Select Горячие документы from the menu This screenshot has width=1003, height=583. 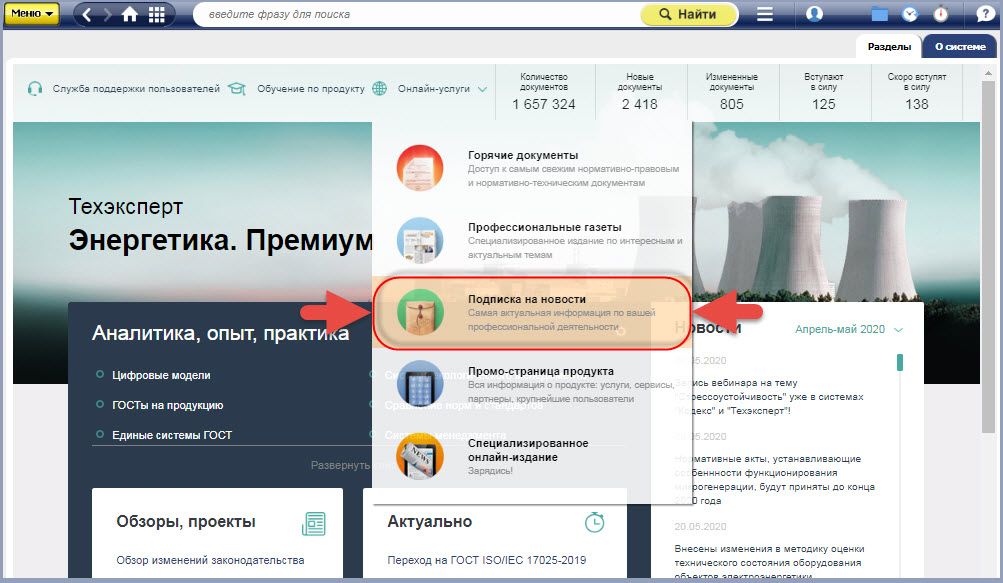(x=523, y=155)
